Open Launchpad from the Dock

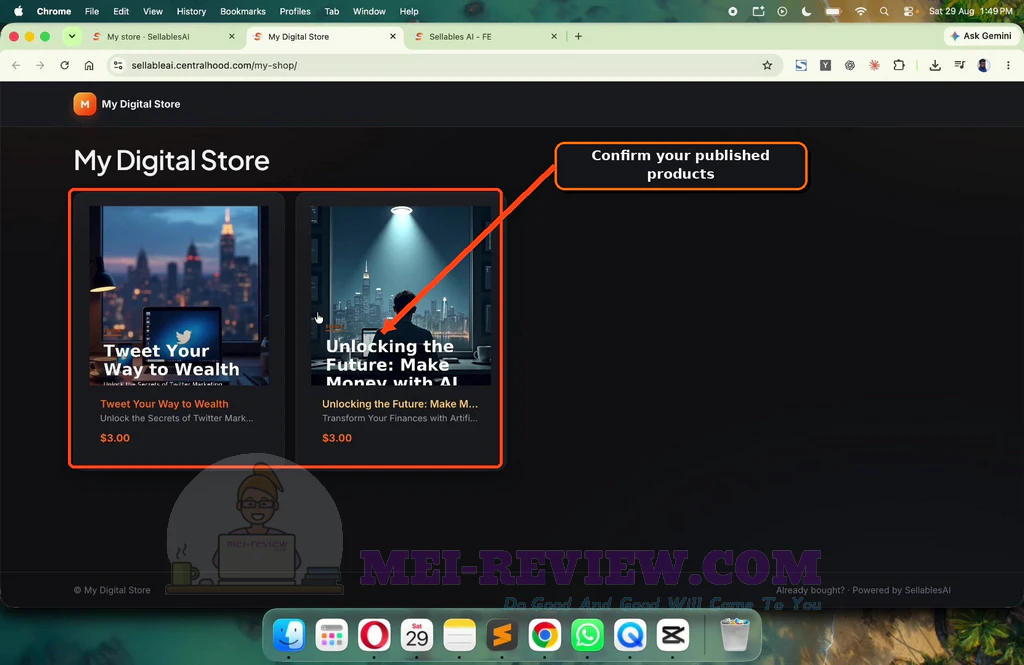[x=332, y=635]
